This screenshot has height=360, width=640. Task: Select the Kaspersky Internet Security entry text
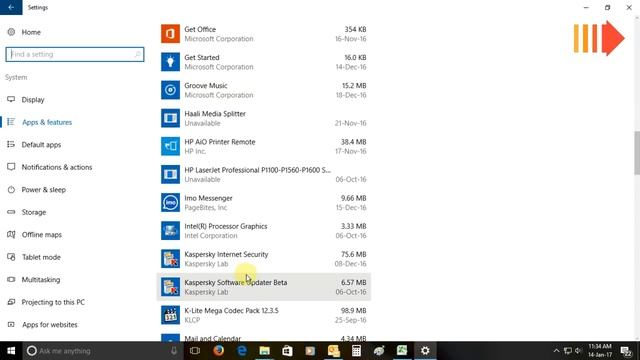pyautogui.click(x=226, y=254)
